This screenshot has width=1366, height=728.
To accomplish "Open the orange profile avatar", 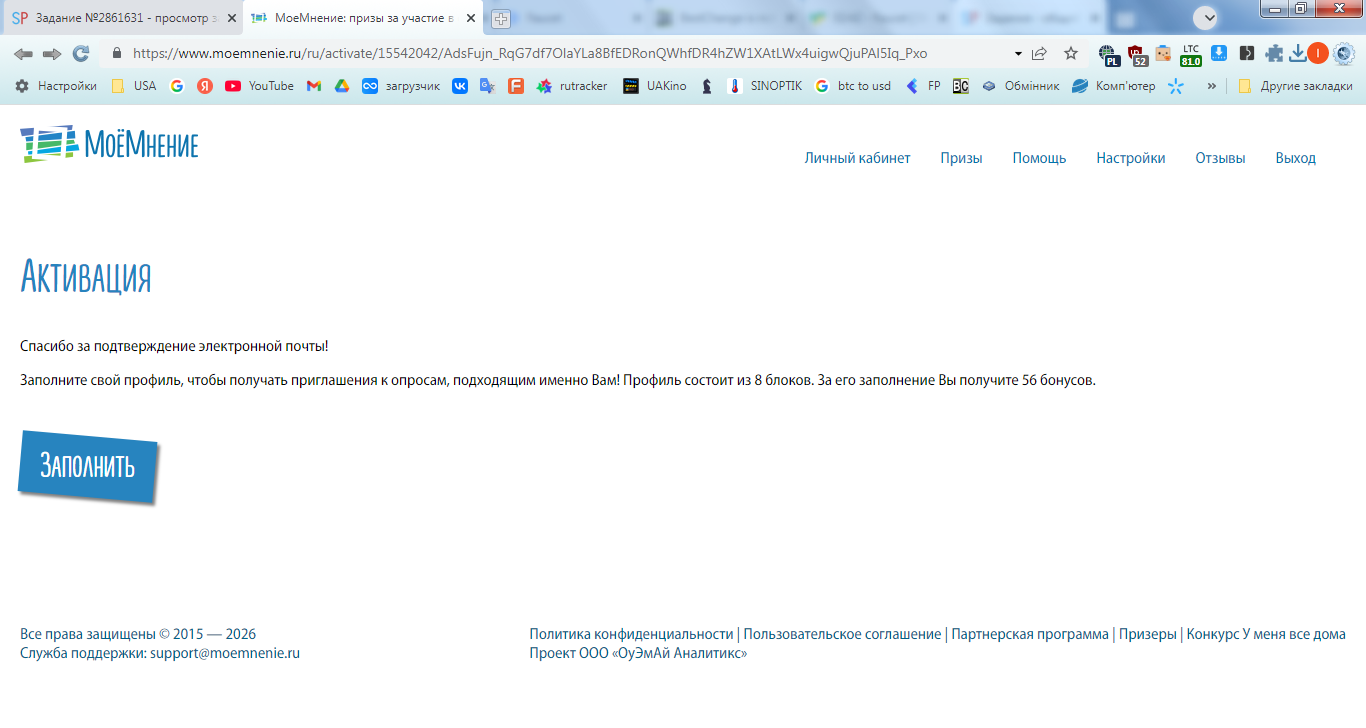I will point(1318,54).
